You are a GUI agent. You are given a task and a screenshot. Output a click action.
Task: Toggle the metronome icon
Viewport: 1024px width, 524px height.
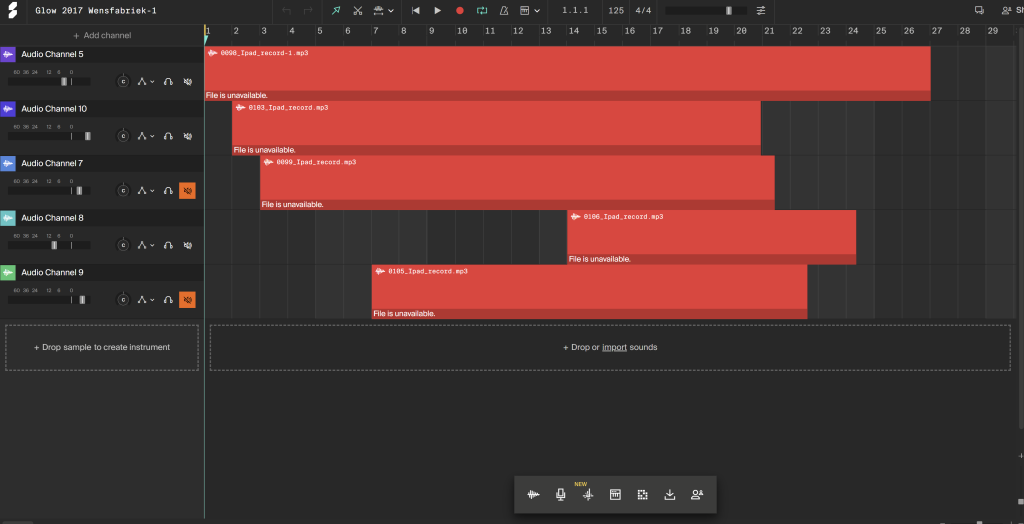tap(503, 10)
